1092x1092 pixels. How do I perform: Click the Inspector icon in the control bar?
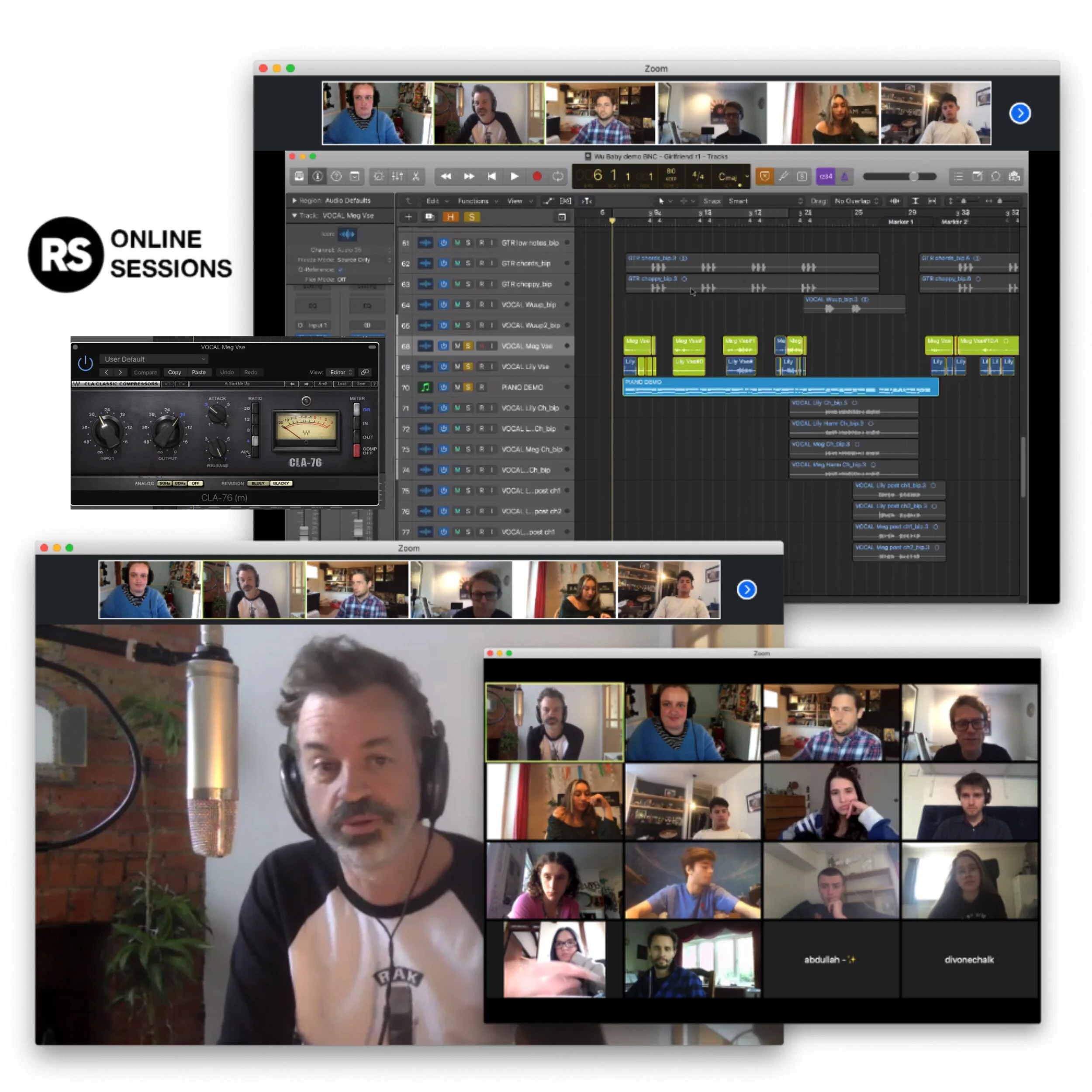[x=317, y=176]
